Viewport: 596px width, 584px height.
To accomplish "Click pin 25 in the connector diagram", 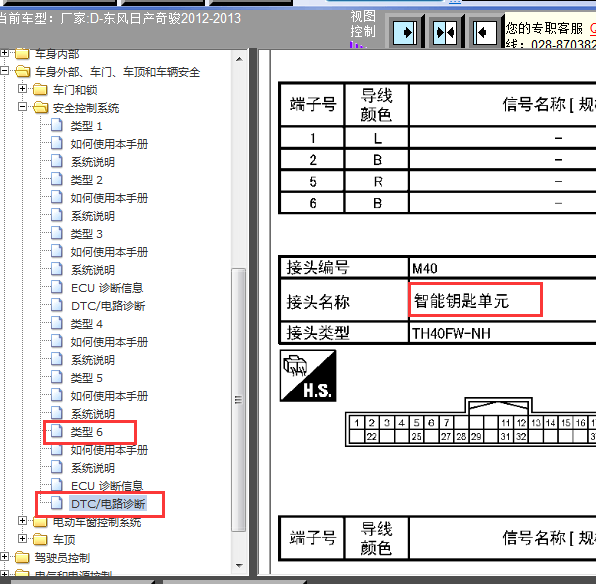I will (417, 436).
